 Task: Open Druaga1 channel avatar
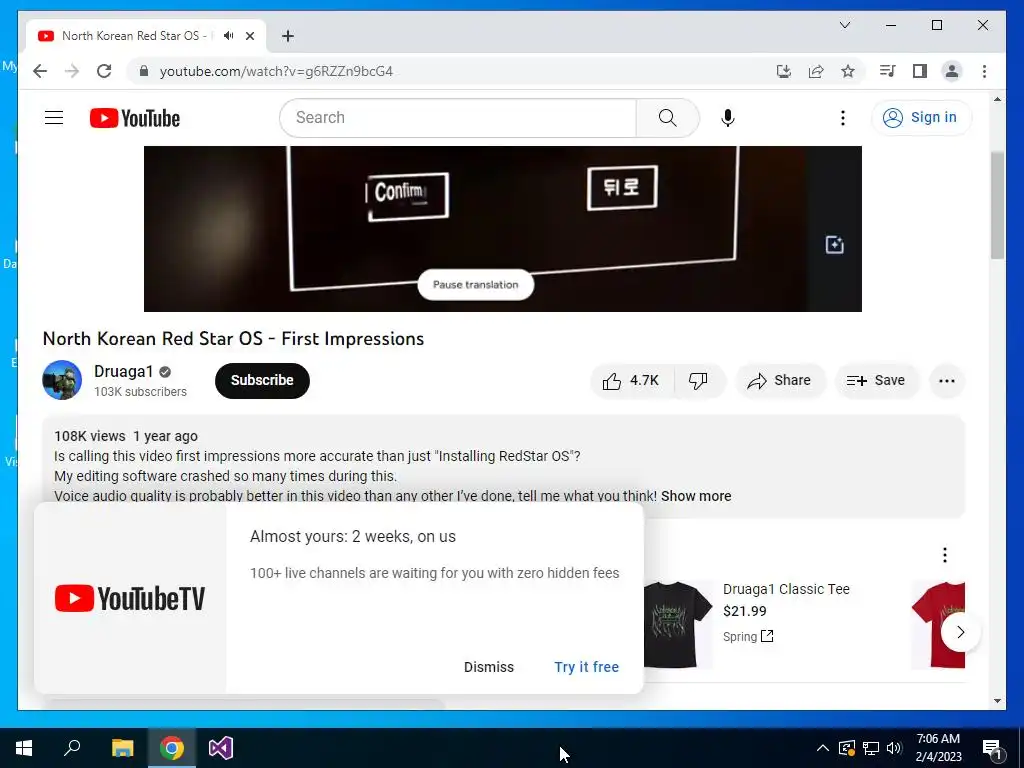tap(62, 380)
